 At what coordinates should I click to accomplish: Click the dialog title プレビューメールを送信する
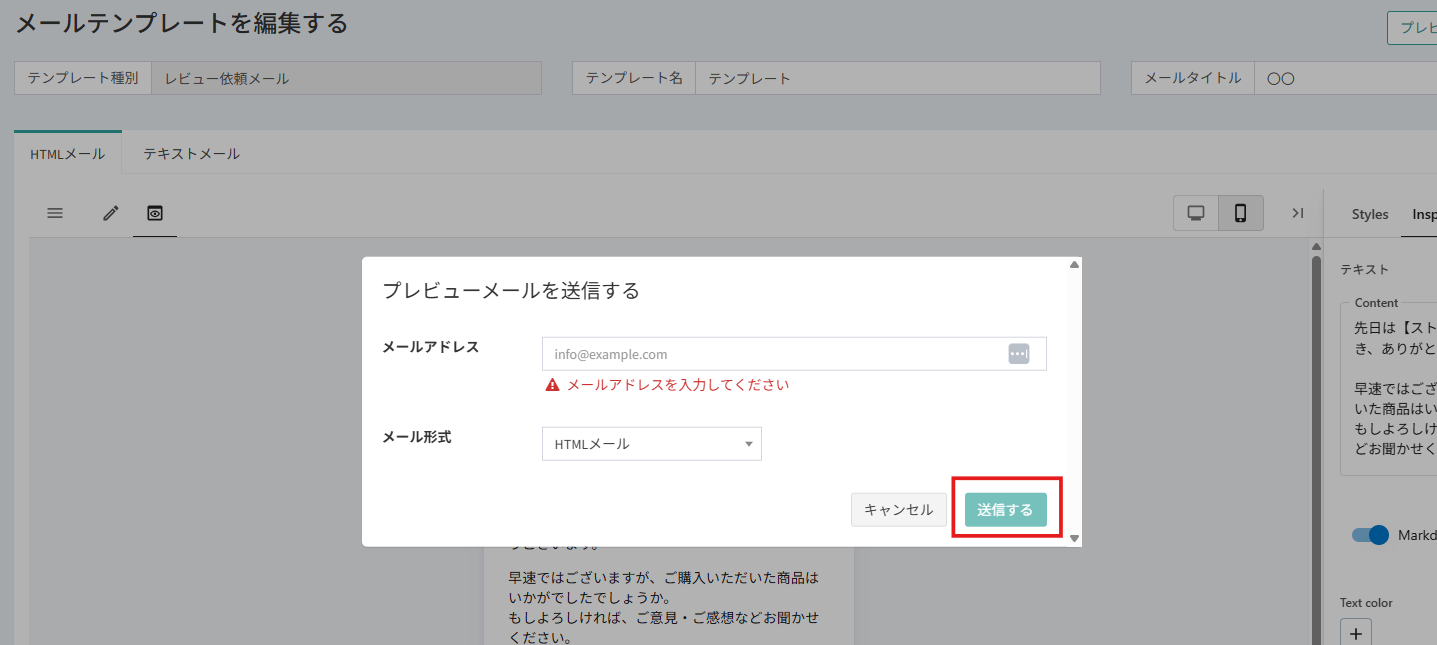(x=511, y=291)
